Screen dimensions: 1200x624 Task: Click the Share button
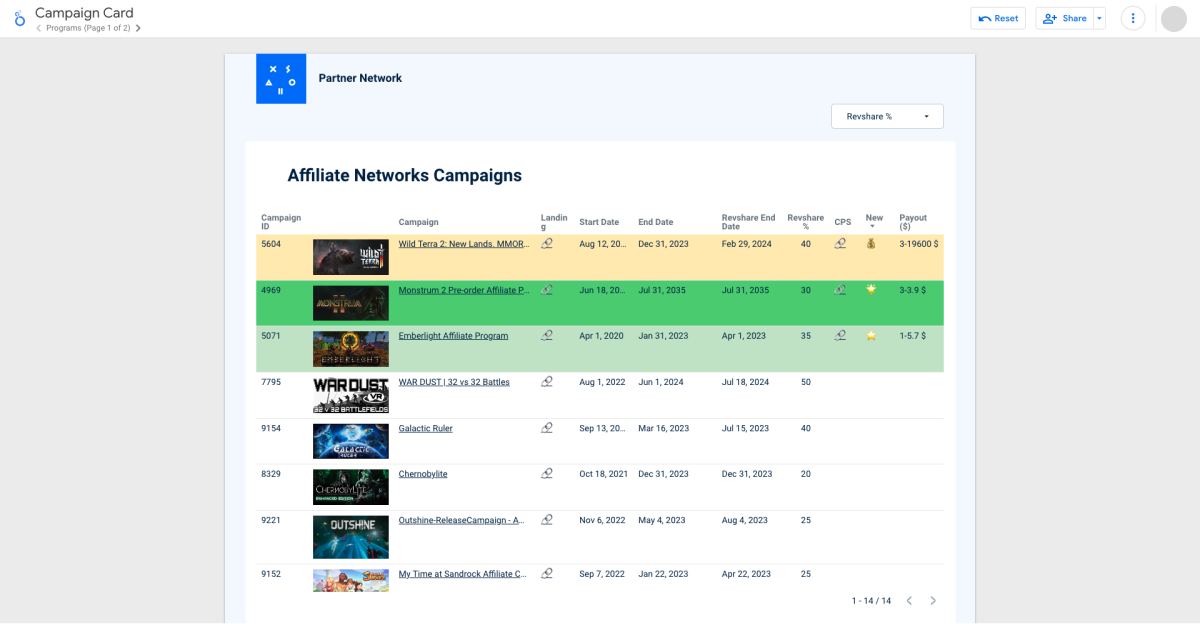click(1064, 18)
